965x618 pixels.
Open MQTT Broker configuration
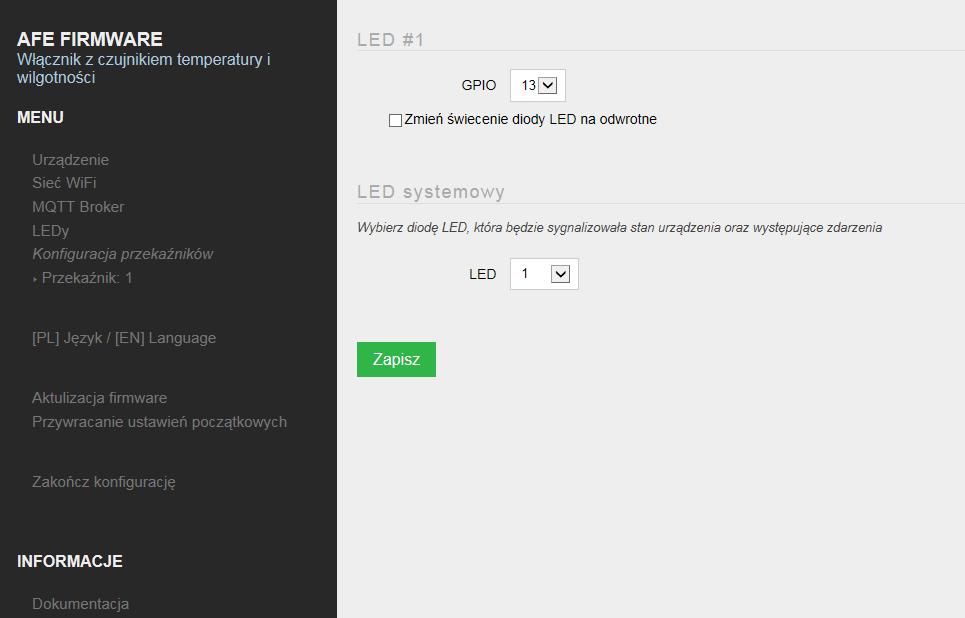[78, 207]
